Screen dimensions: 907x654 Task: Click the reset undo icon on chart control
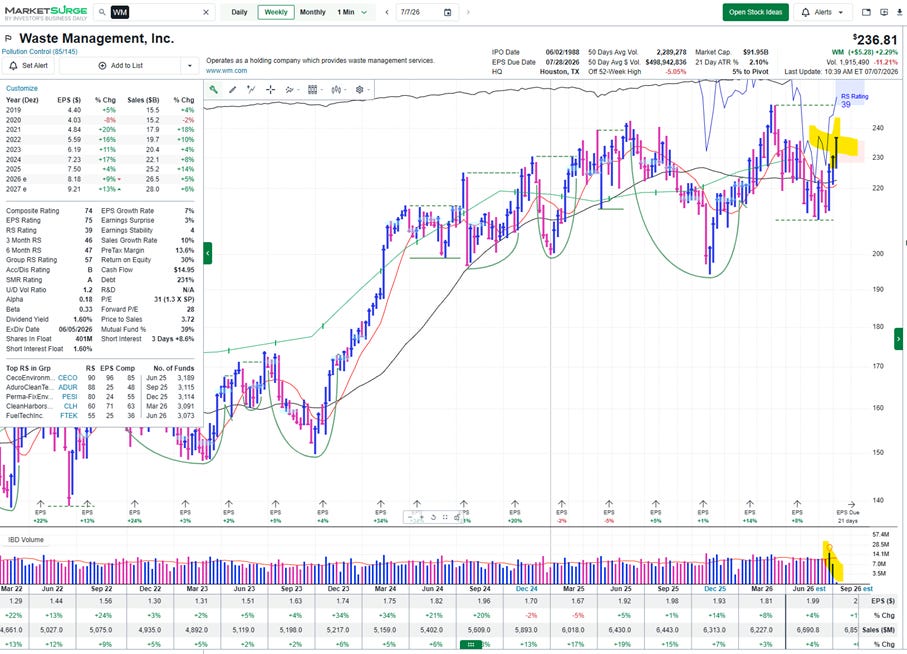coord(433,518)
